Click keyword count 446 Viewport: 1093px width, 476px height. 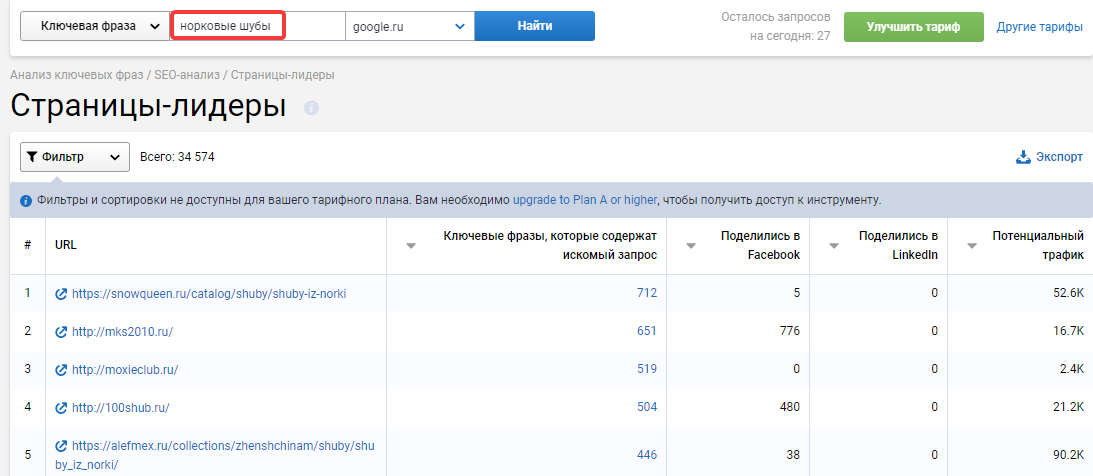coord(647,455)
